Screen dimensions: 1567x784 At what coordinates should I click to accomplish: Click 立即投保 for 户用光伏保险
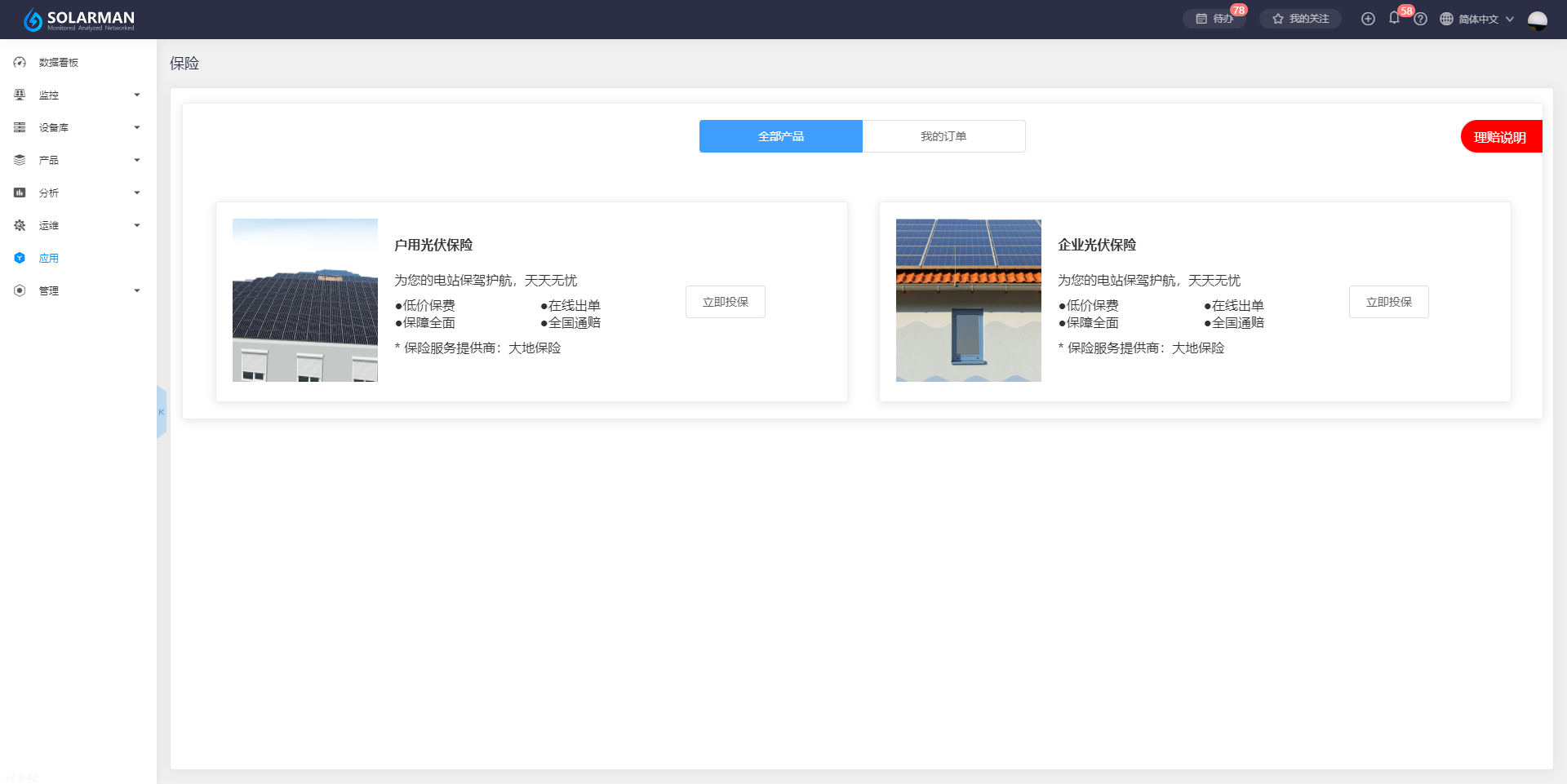pyautogui.click(x=725, y=302)
